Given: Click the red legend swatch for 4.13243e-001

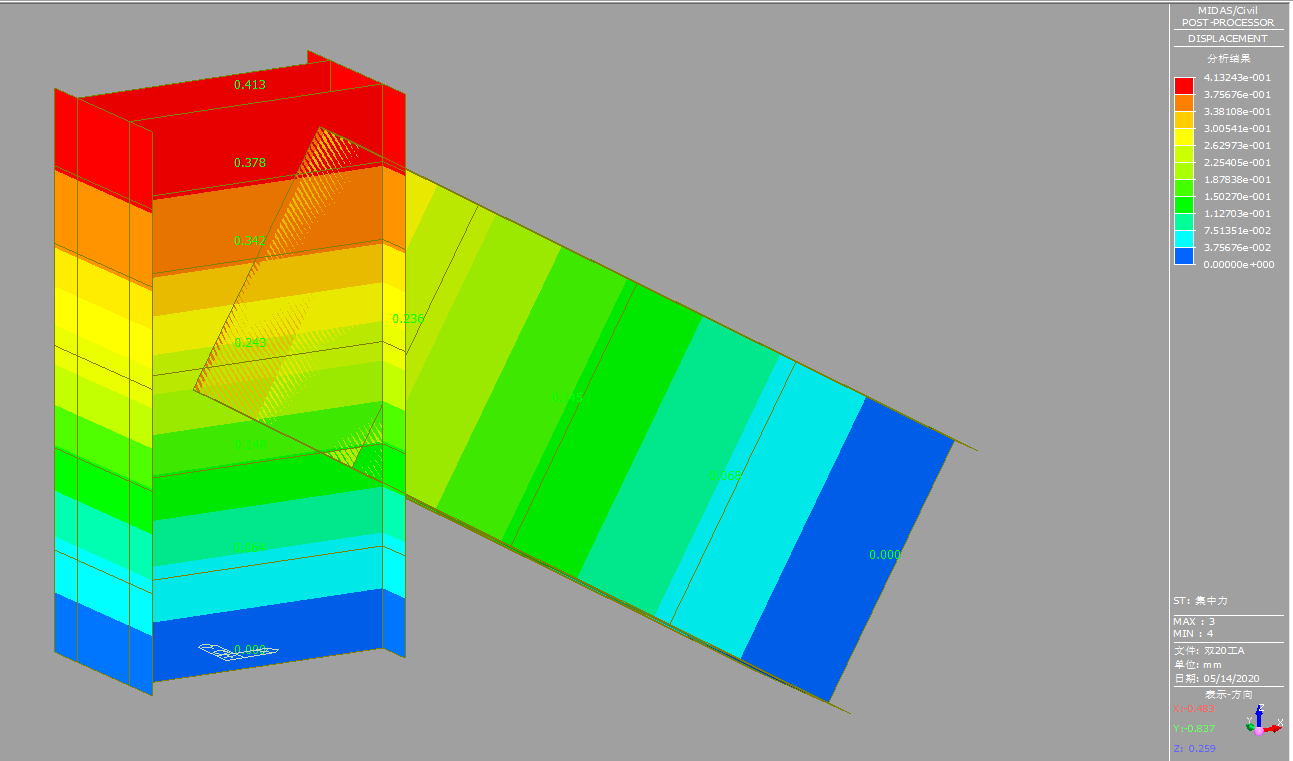Looking at the screenshot, I should tap(1184, 86).
